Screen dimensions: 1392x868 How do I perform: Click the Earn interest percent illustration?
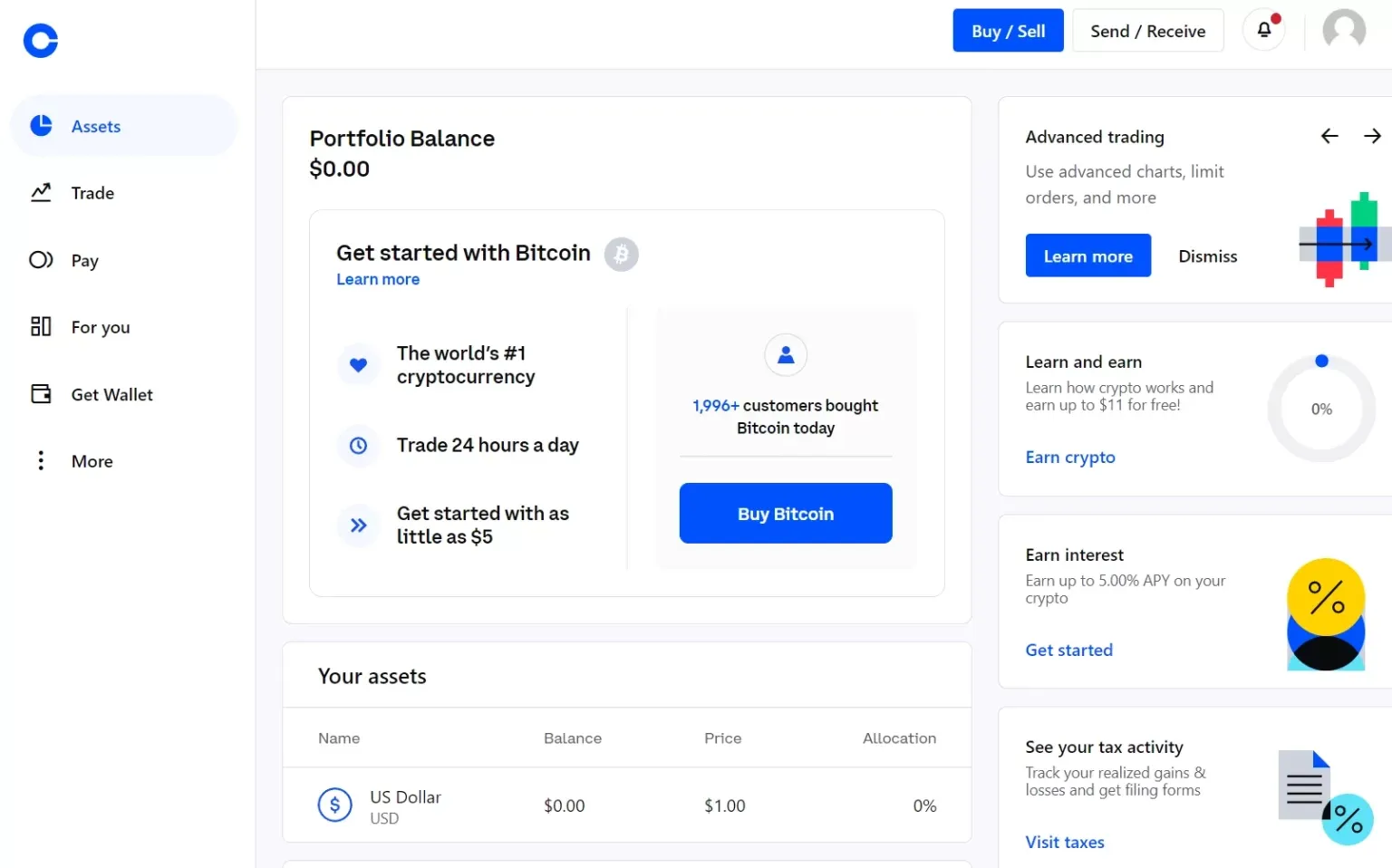1326,614
